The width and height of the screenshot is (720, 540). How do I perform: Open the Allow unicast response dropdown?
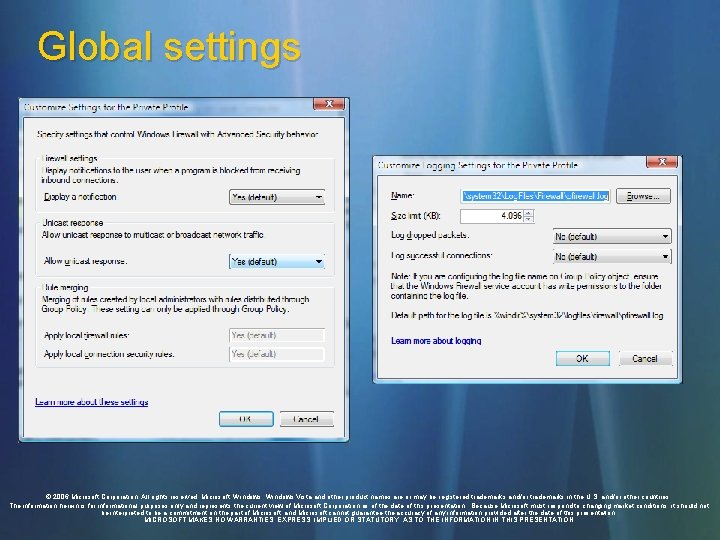[x=277, y=261]
